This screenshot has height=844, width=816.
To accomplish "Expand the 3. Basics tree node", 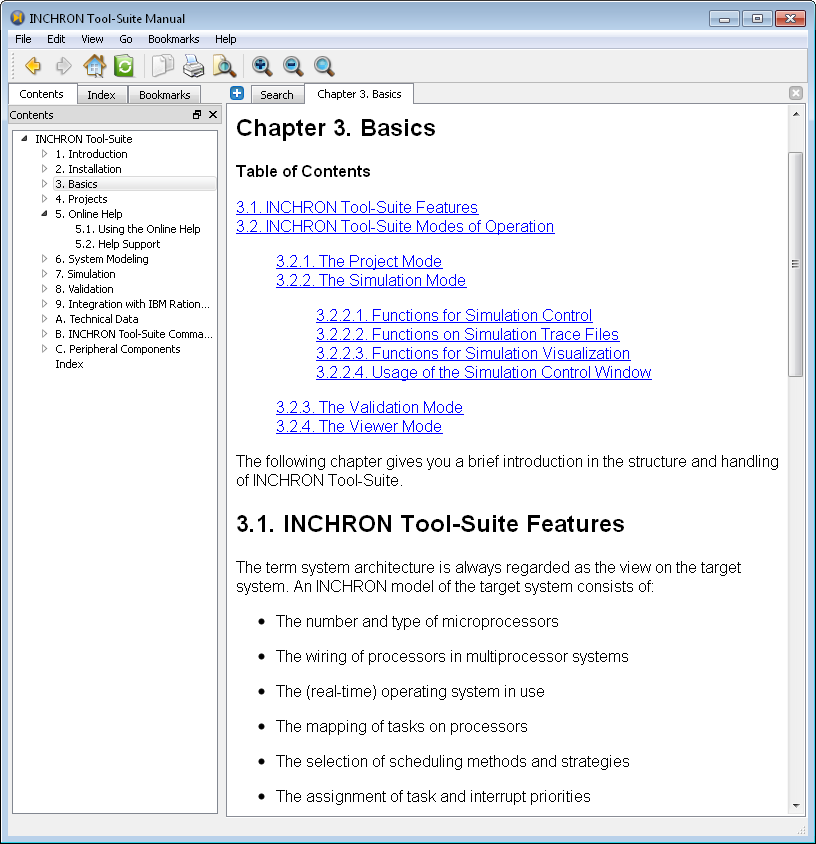I will [45, 184].
